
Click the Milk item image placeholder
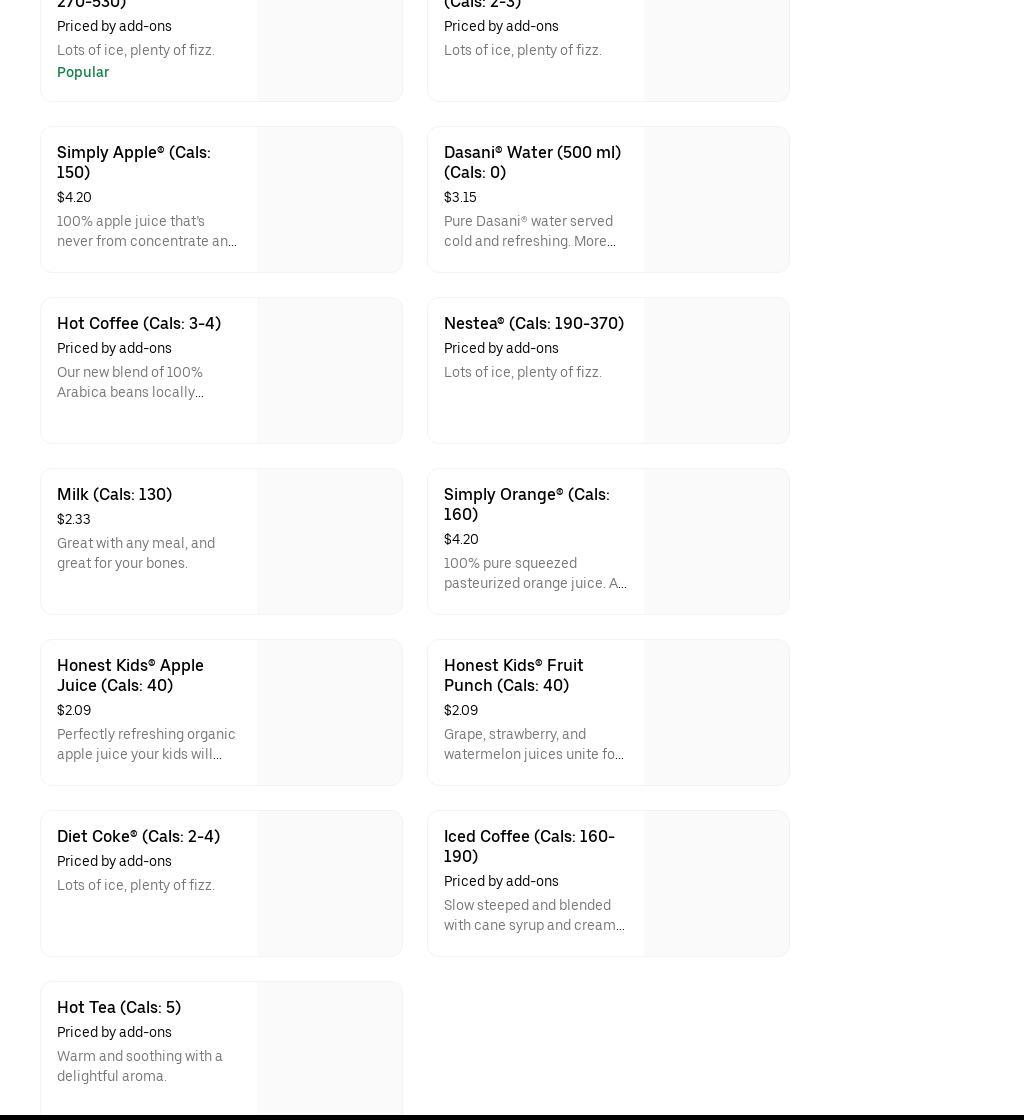pos(329,541)
